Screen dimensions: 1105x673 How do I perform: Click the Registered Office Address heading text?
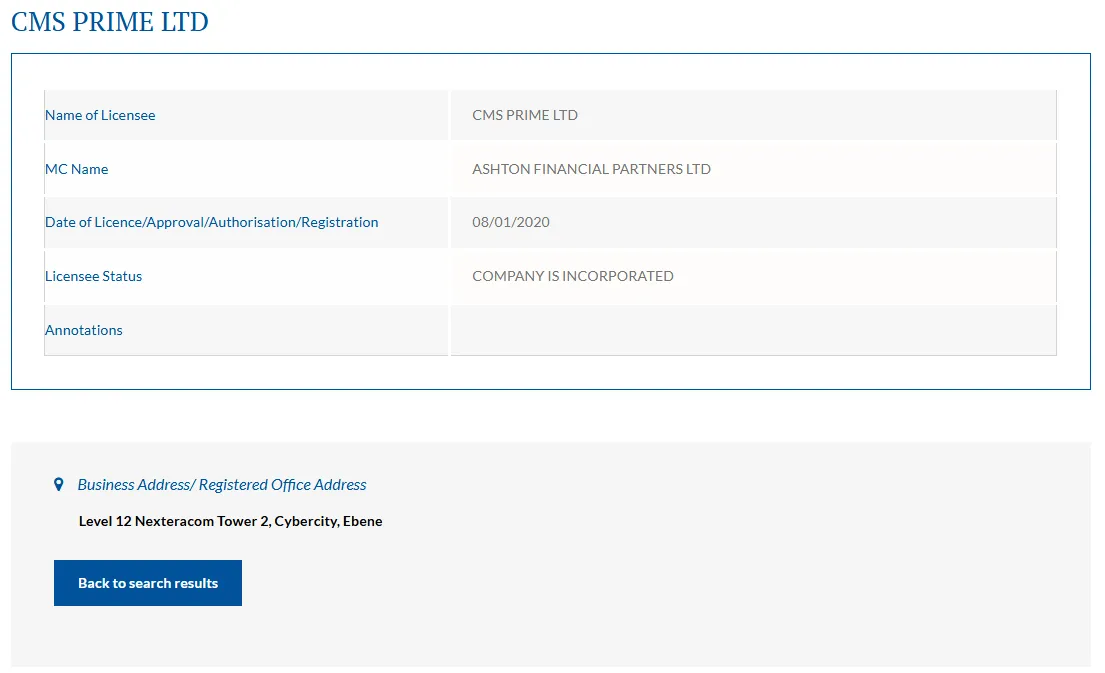(x=283, y=485)
